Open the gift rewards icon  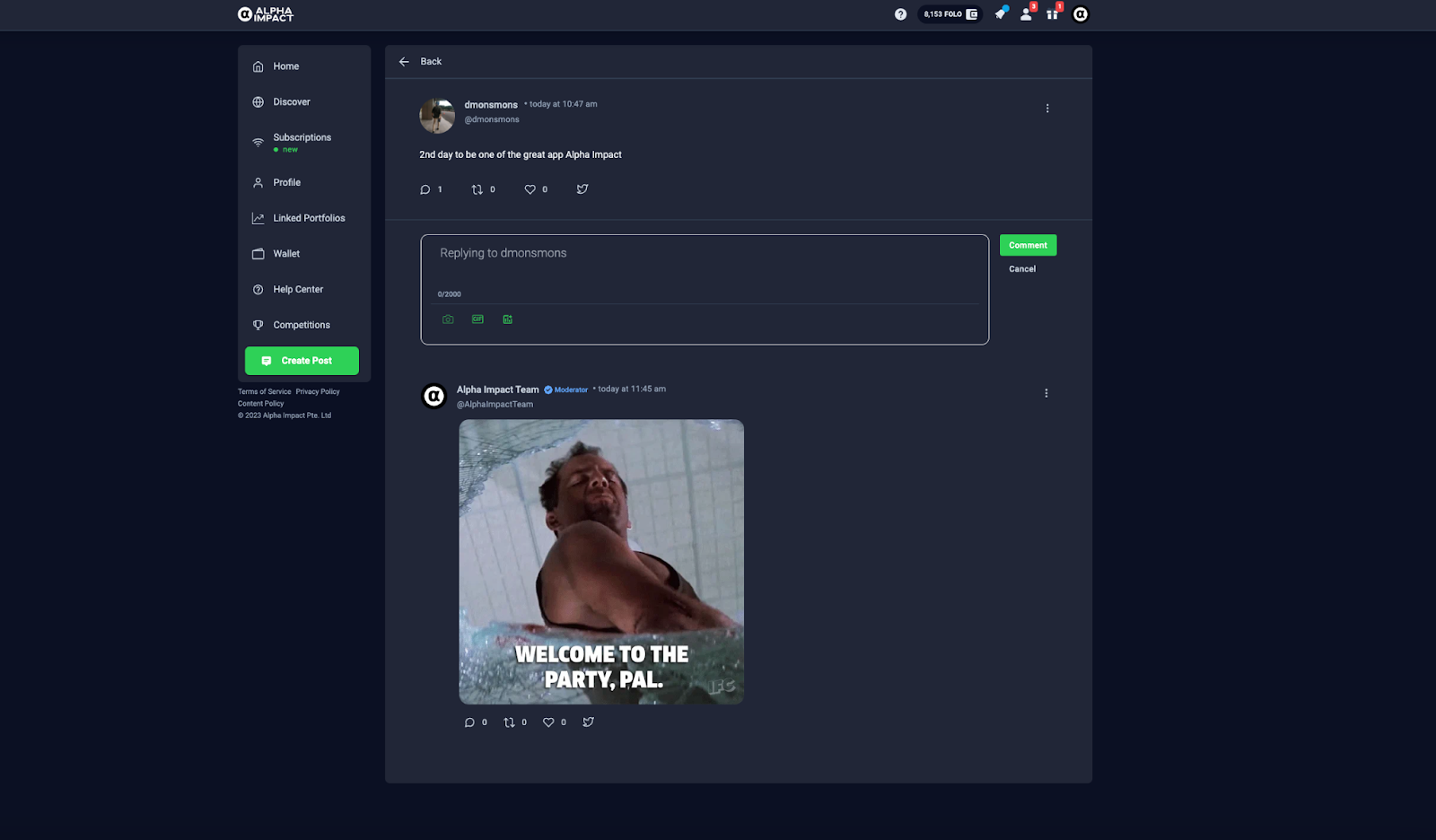point(1052,14)
